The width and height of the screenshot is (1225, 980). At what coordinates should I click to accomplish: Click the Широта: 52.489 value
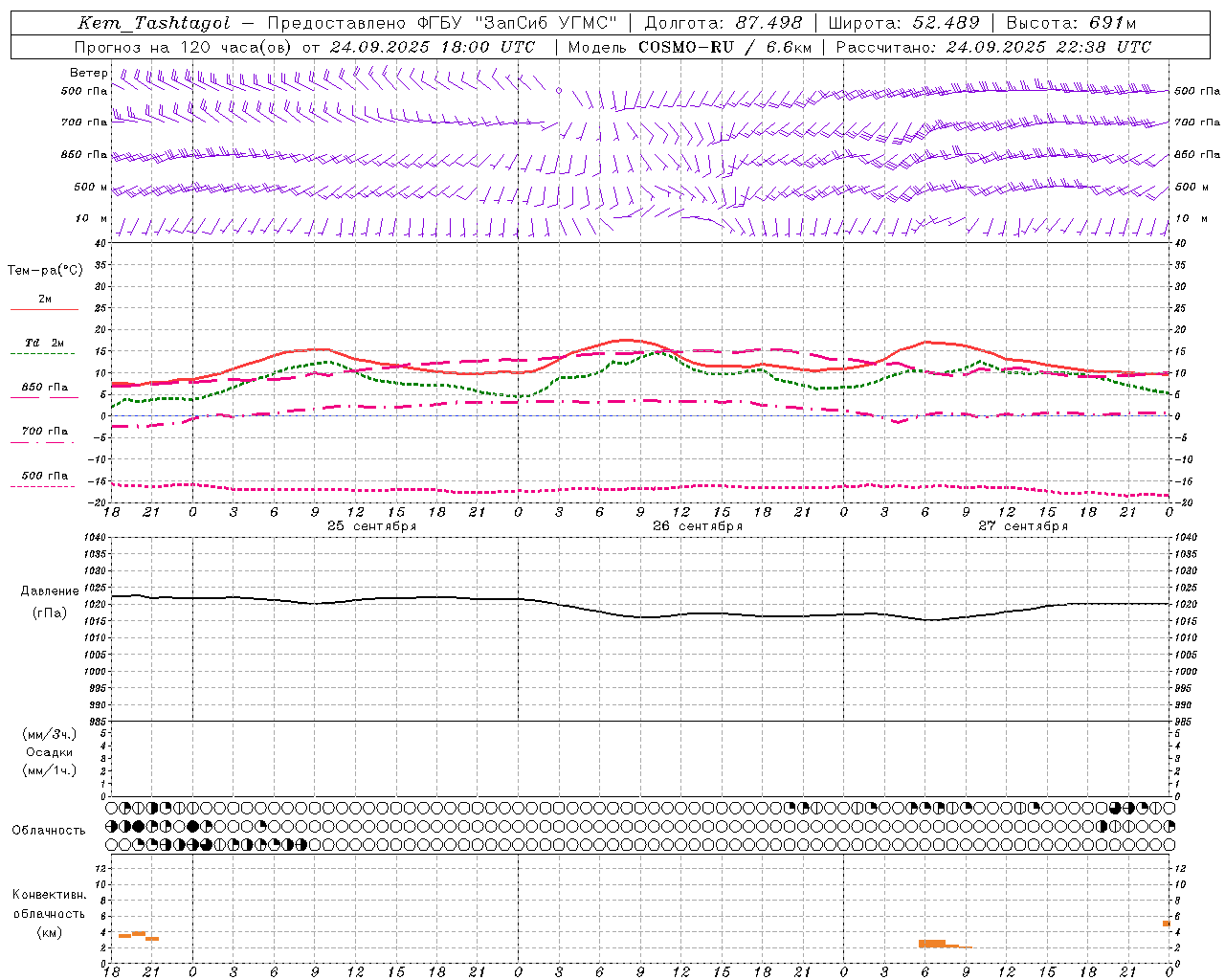[x=904, y=23]
